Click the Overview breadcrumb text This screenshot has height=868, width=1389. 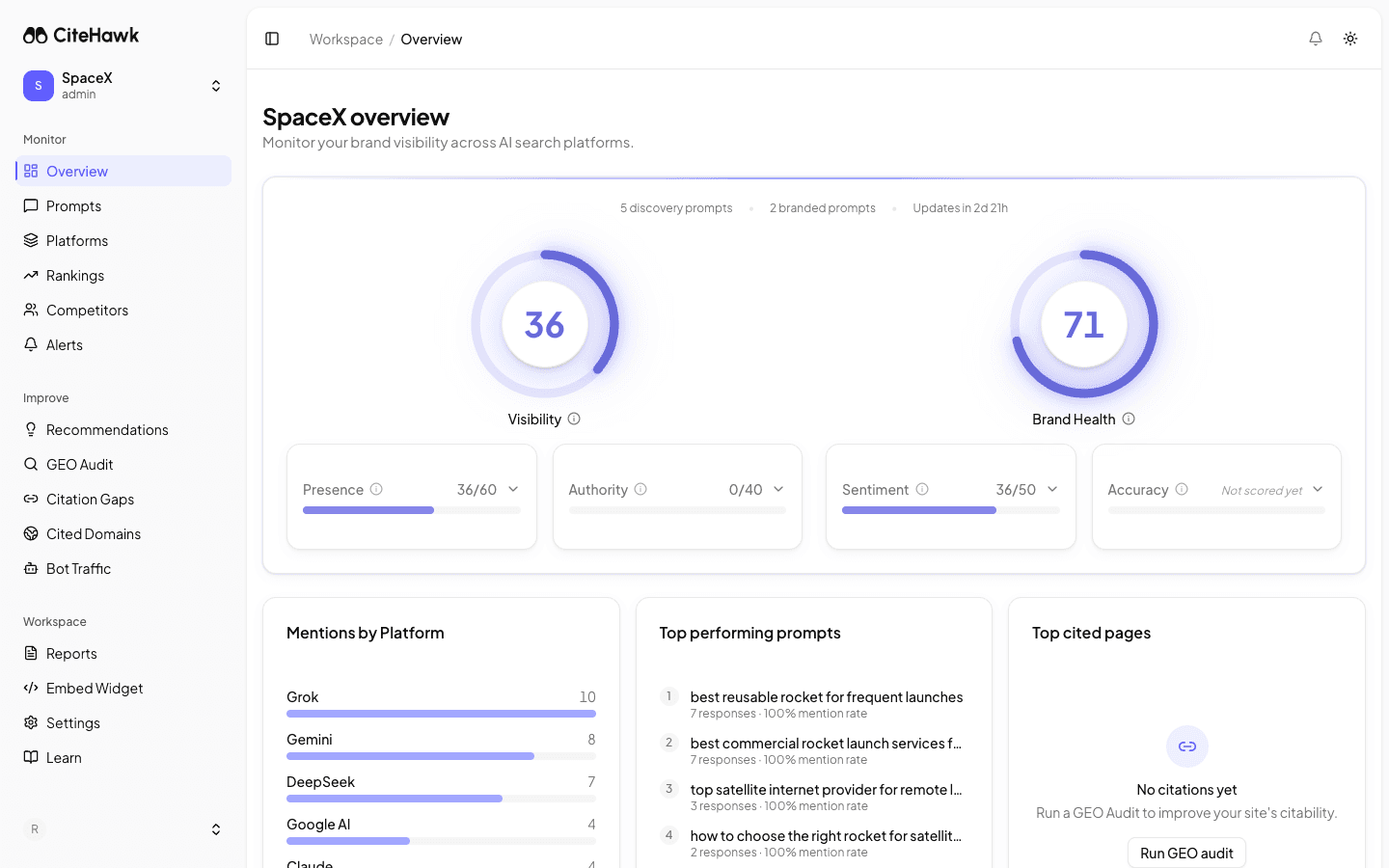pos(431,40)
